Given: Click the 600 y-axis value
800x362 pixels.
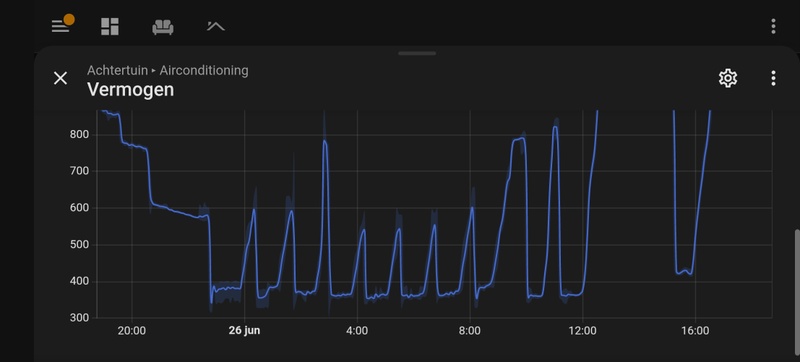Looking at the screenshot, I should point(80,208).
